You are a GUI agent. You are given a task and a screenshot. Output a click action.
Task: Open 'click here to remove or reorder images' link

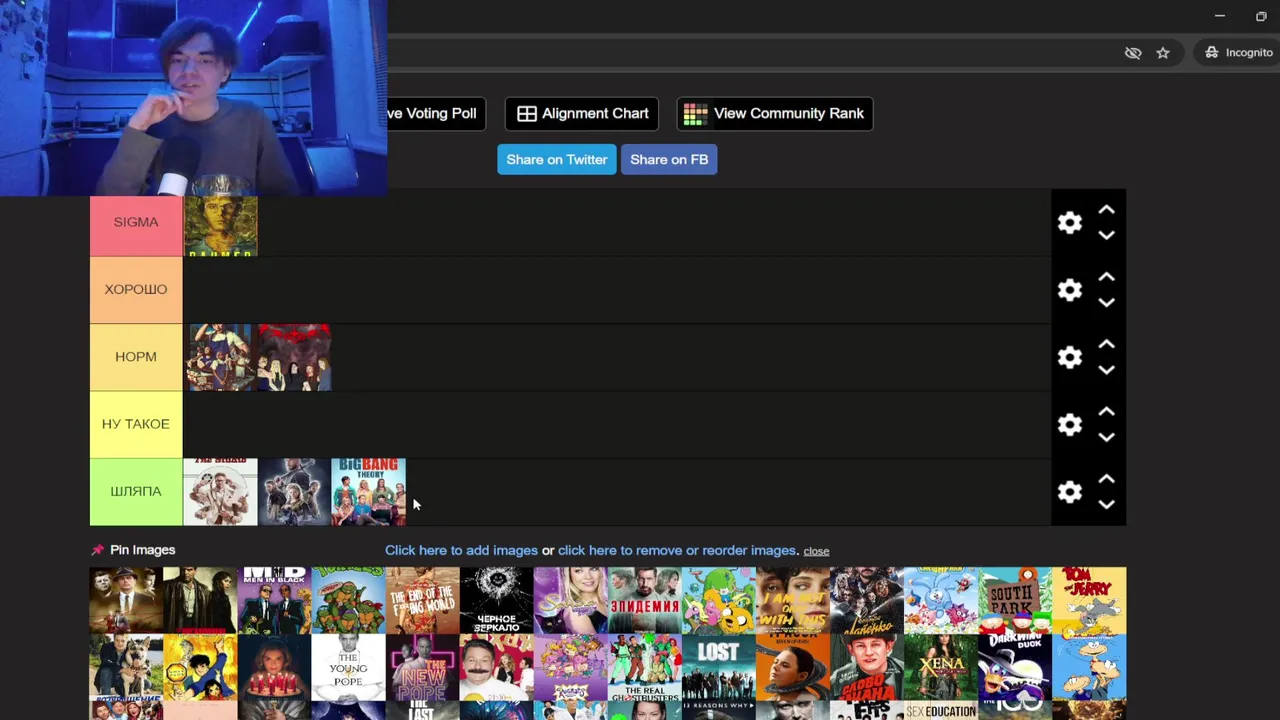[677, 551]
